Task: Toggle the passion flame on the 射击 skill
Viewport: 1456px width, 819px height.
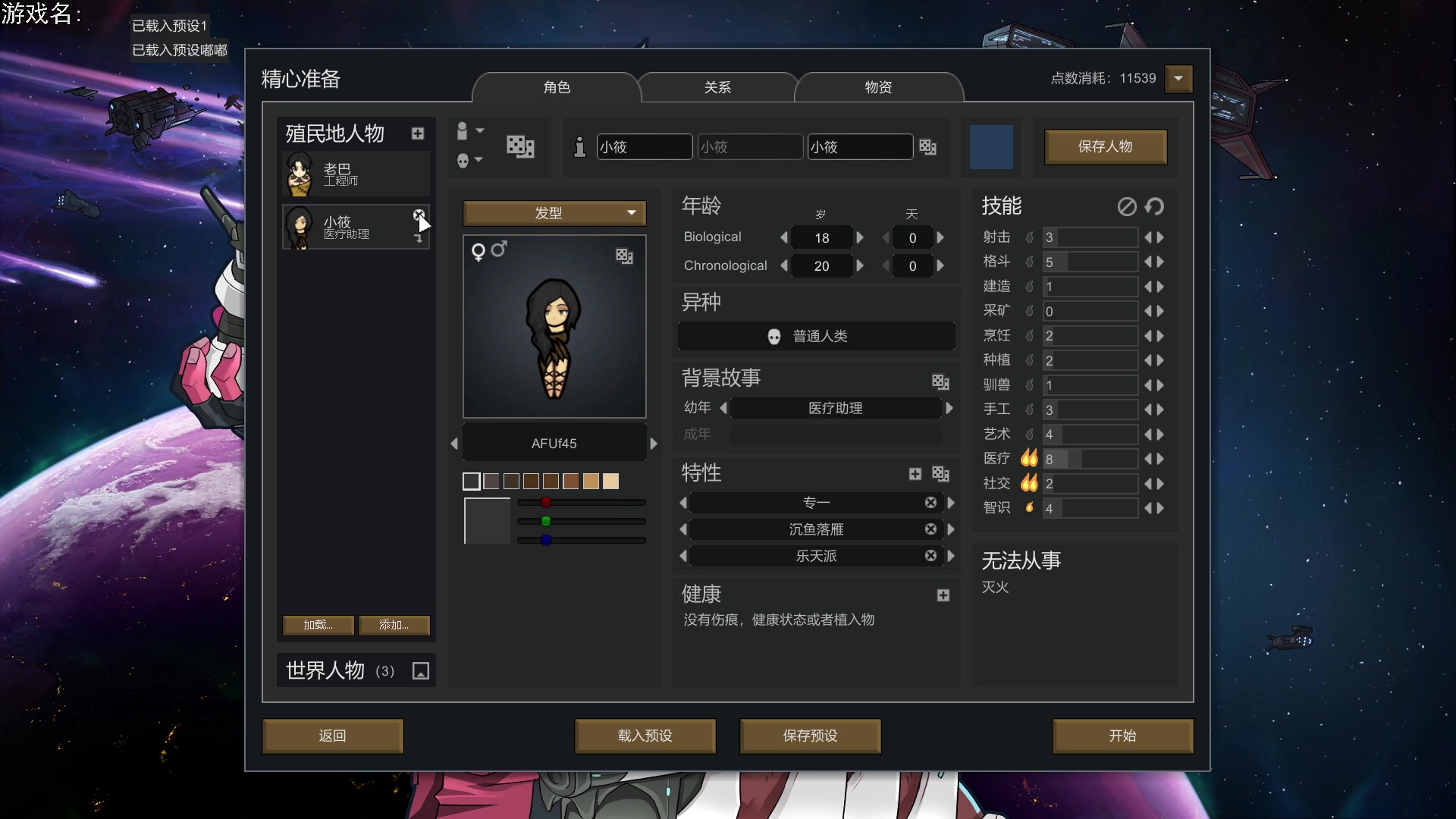Action: 1029,237
